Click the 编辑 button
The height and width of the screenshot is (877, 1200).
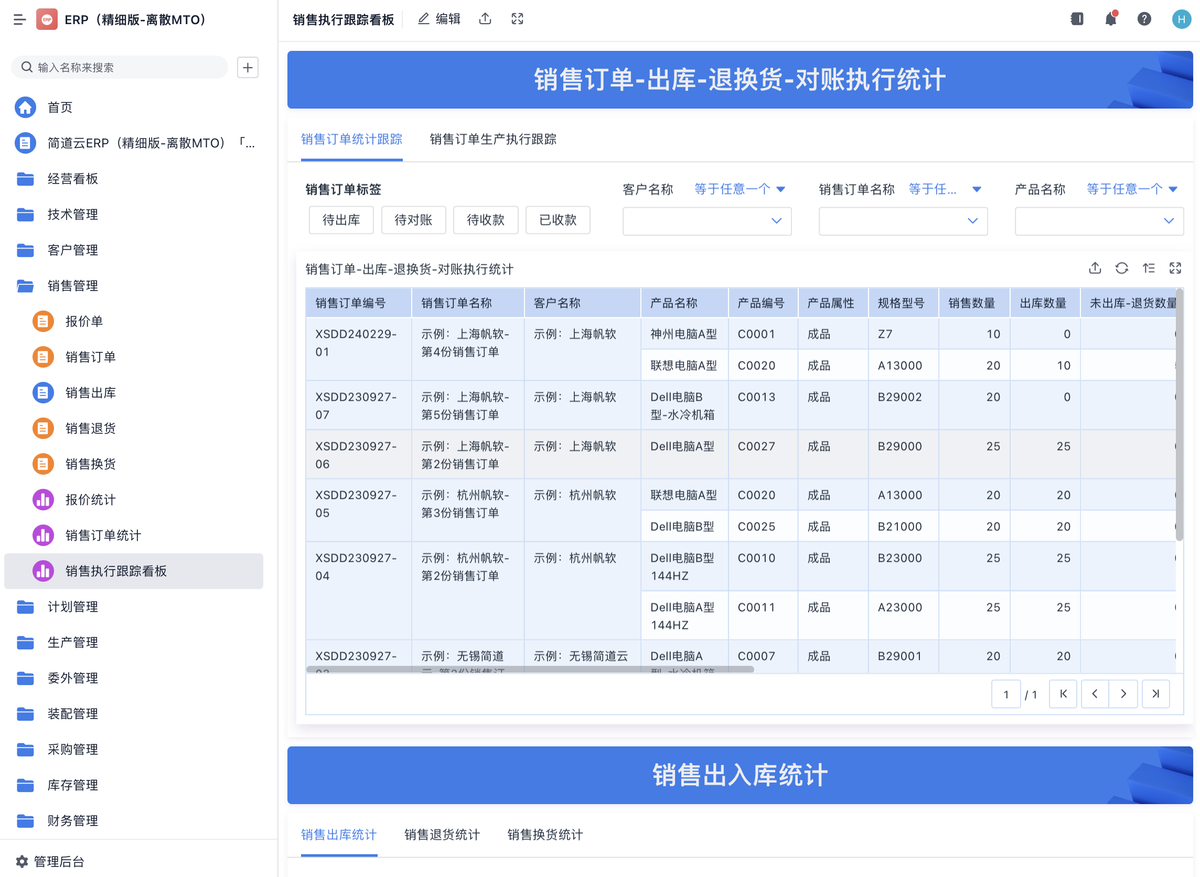click(x=440, y=19)
